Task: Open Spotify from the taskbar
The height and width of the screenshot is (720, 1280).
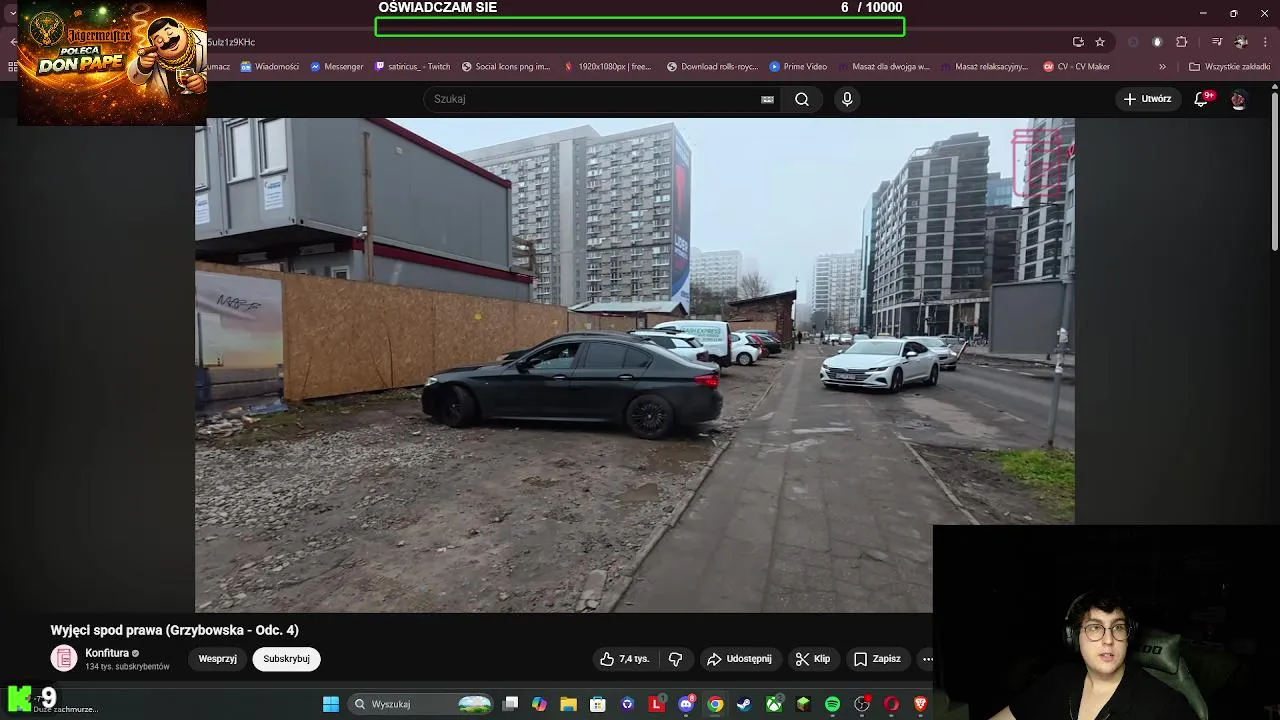Action: point(832,704)
